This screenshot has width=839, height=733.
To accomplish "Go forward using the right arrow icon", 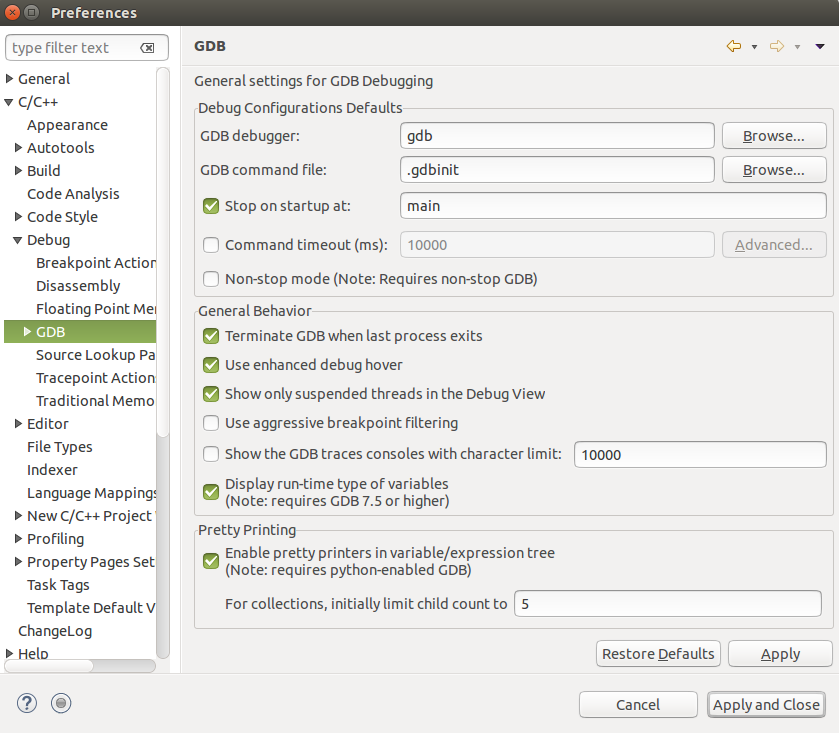I will tap(777, 47).
